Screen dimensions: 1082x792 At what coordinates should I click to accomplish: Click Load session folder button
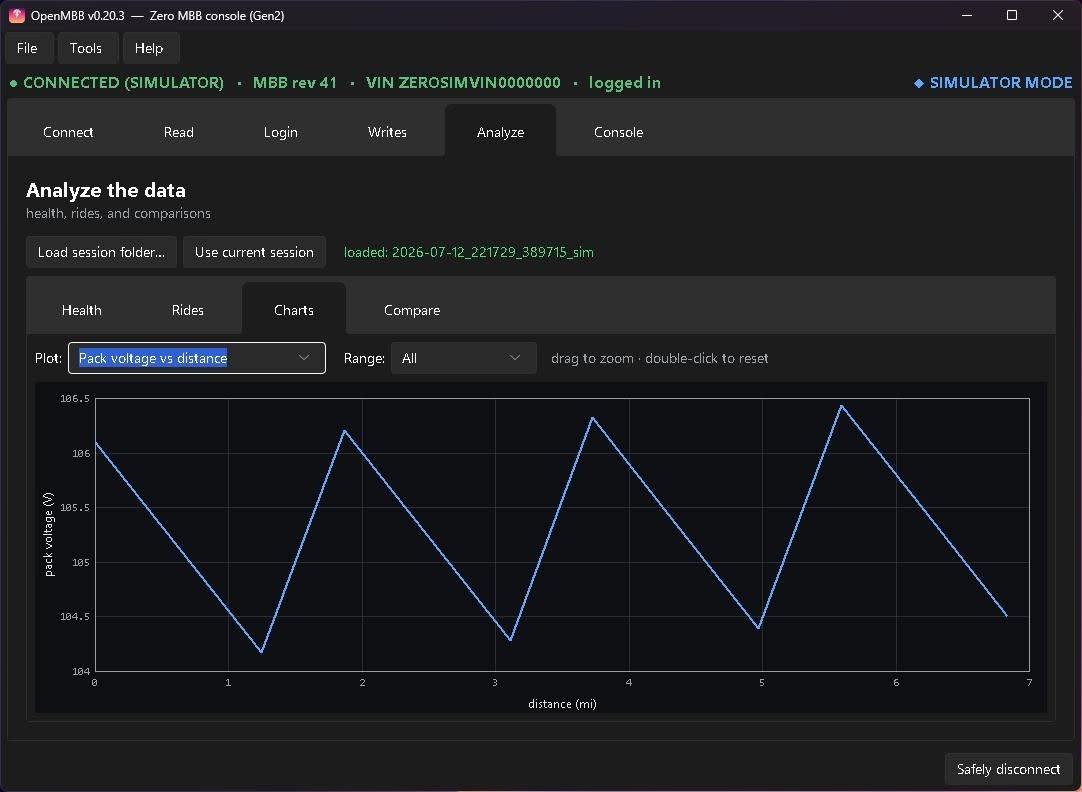[x=101, y=253]
